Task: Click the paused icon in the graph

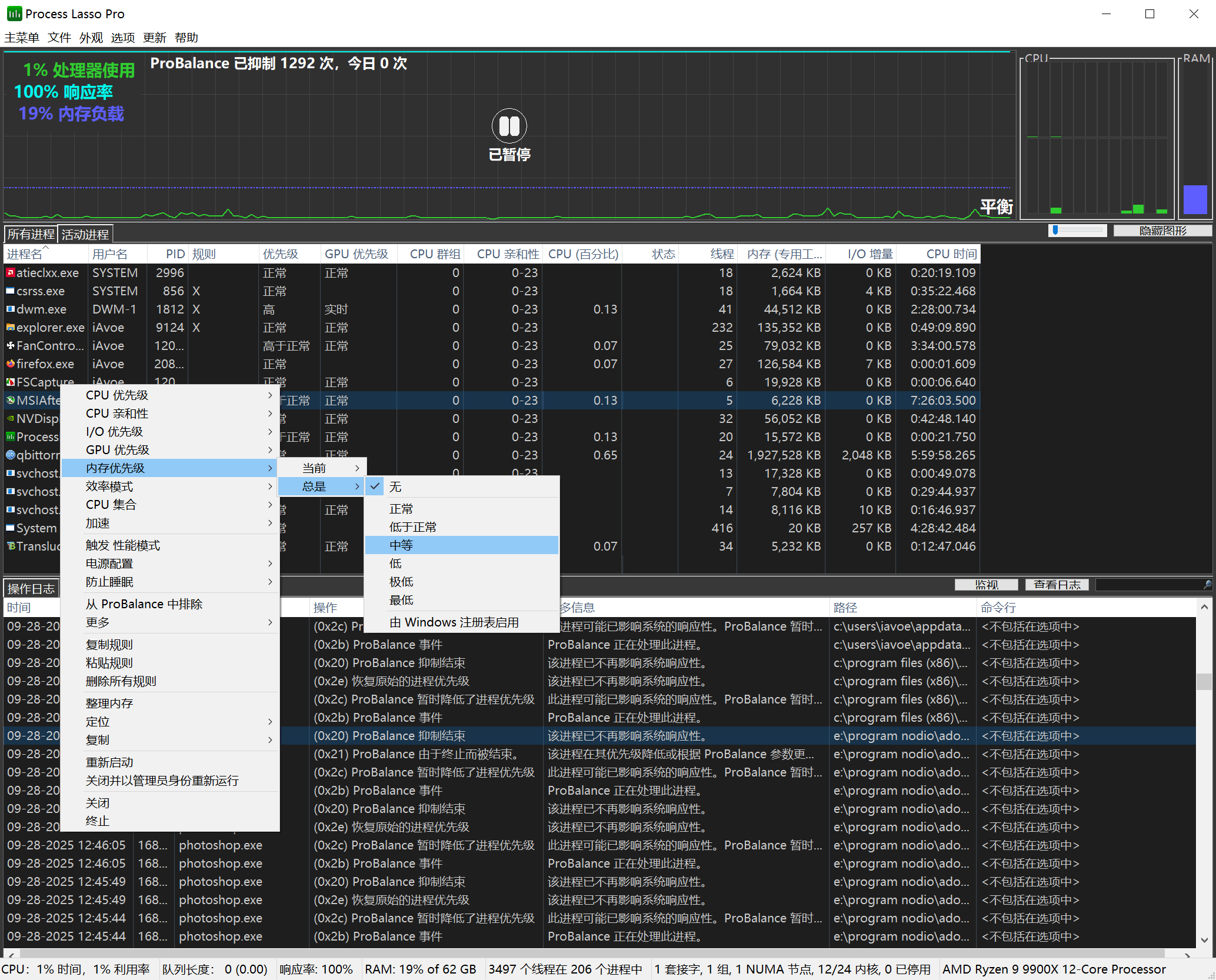Action: tap(509, 126)
